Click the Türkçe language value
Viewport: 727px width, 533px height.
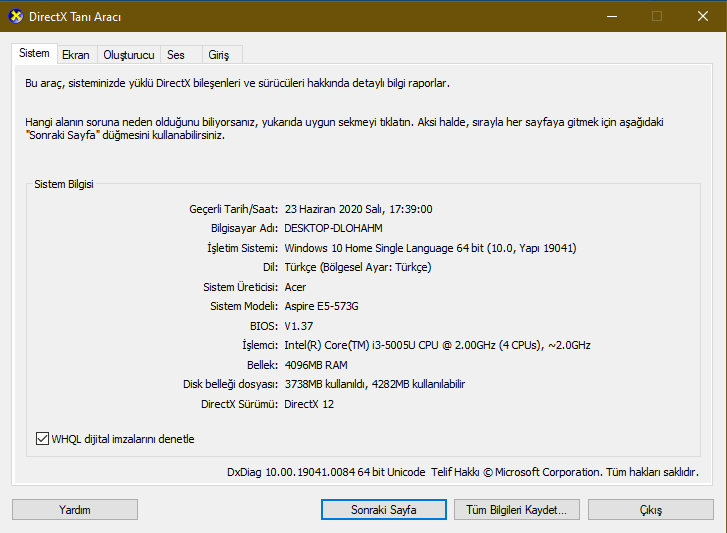click(x=357, y=267)
